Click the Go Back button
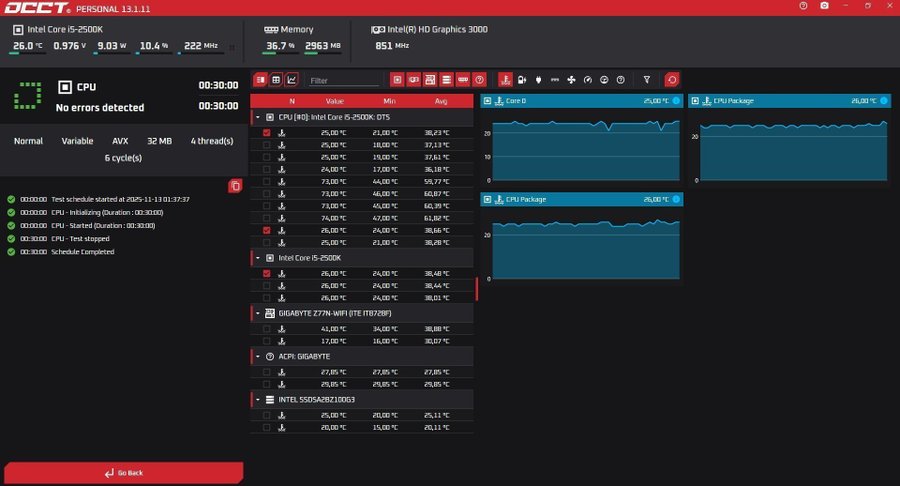Viewport: 900px width, 486px height. [x=123, y=473]
